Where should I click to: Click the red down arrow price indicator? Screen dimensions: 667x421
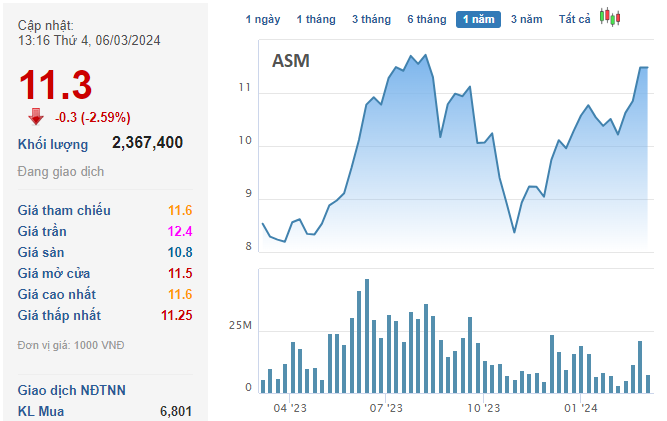tap(36, 116)
